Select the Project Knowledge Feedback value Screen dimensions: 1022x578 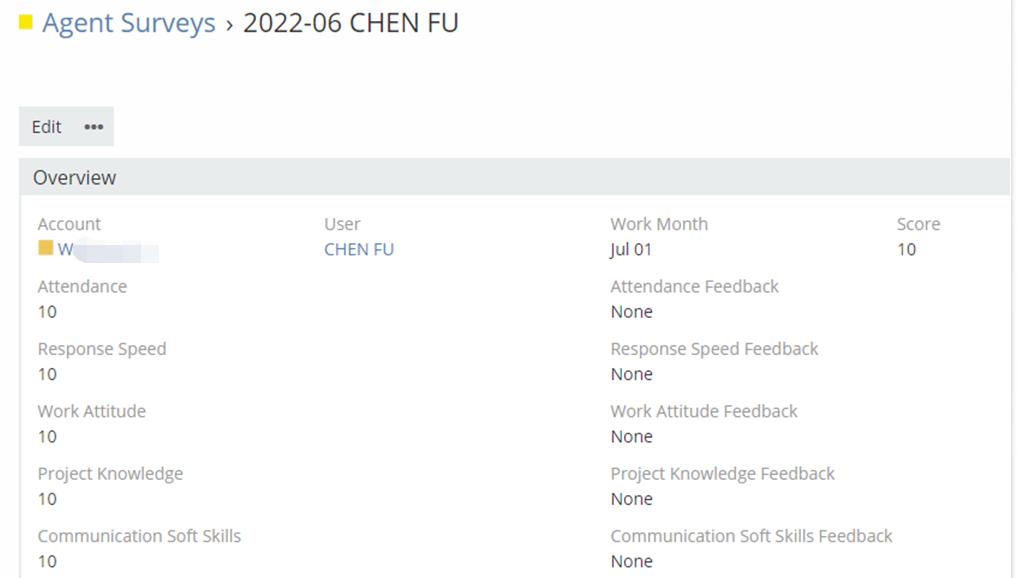click(631, 499)
